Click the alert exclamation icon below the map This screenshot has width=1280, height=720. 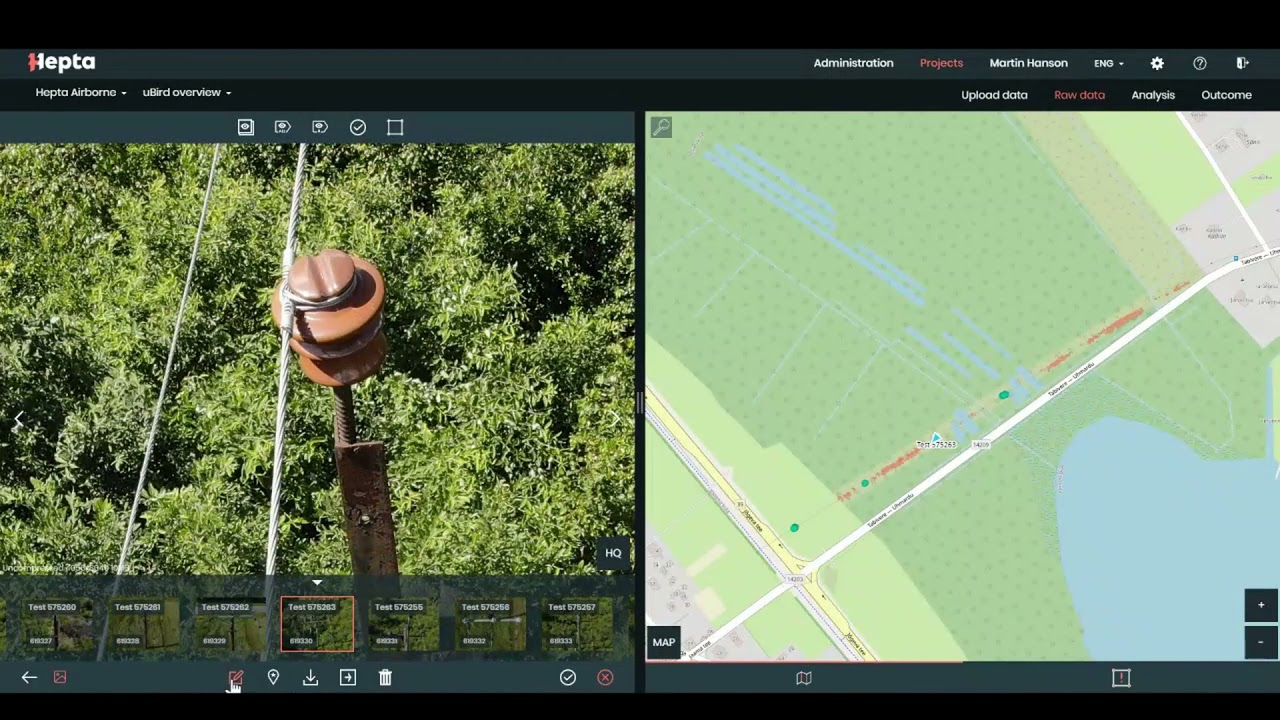point(1121,678)
